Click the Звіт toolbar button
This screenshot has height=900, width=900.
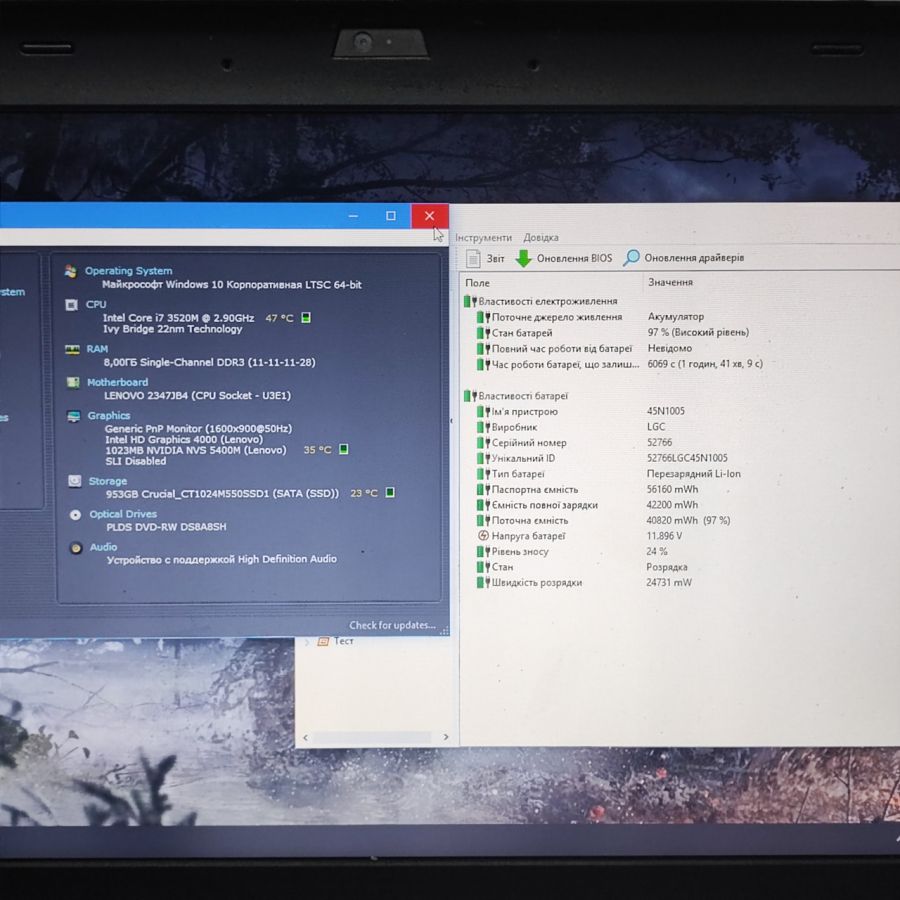tap(485, 258)
